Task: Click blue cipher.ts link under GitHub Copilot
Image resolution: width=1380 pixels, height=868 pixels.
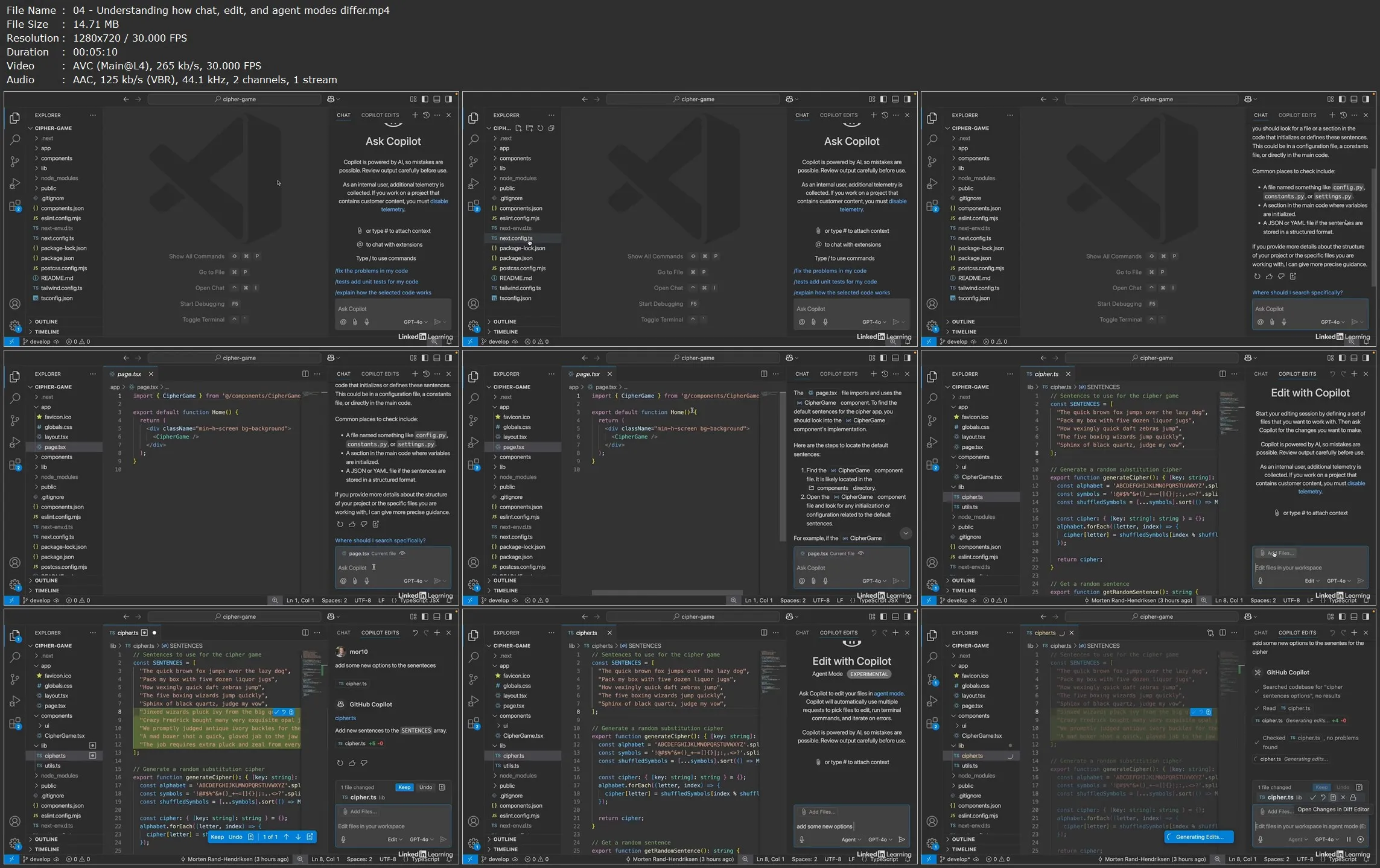Action: click(x=345, y=718)
